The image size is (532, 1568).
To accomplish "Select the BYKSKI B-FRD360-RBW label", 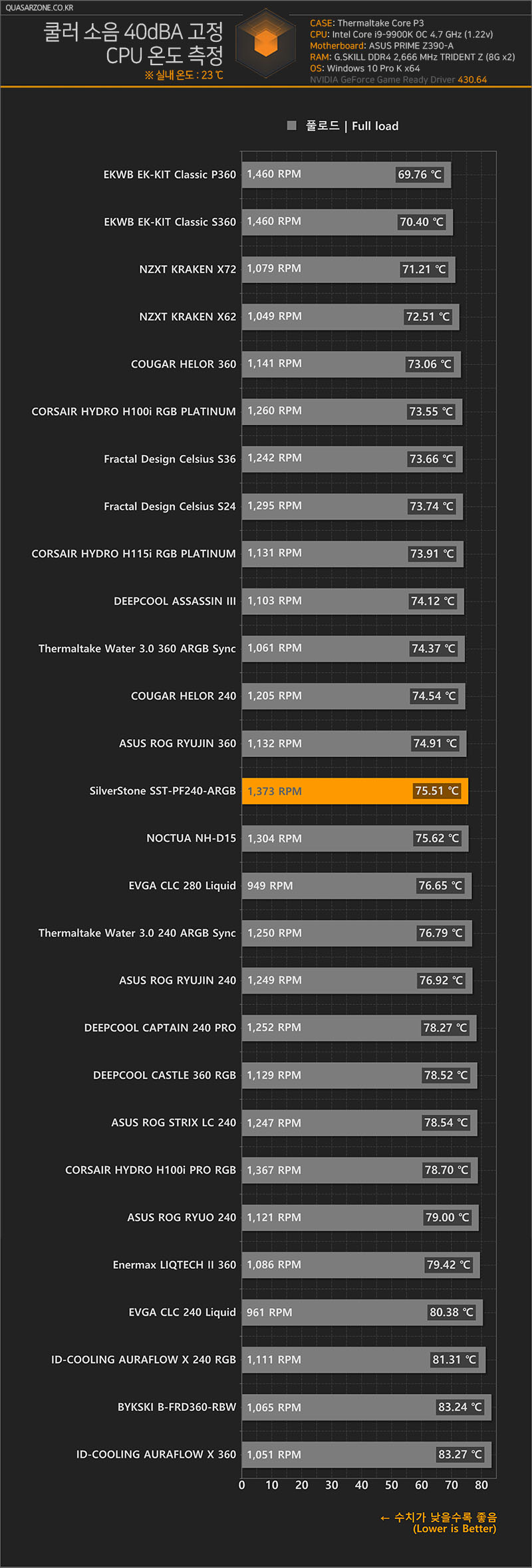I will click(x=176, y=1407).
